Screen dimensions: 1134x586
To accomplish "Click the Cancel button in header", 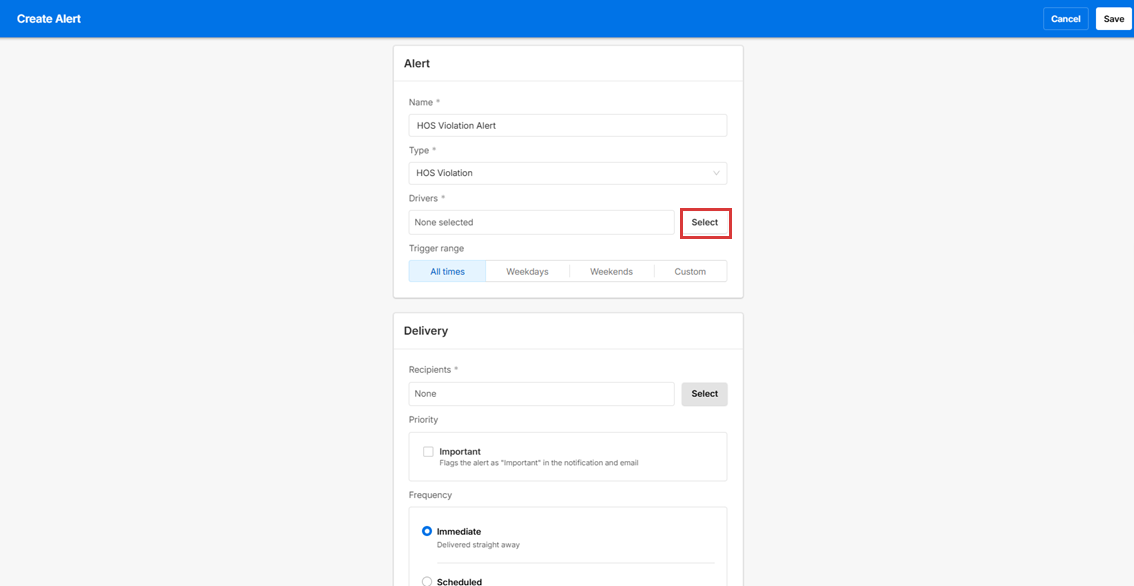I will click(x=1065, y=19).
